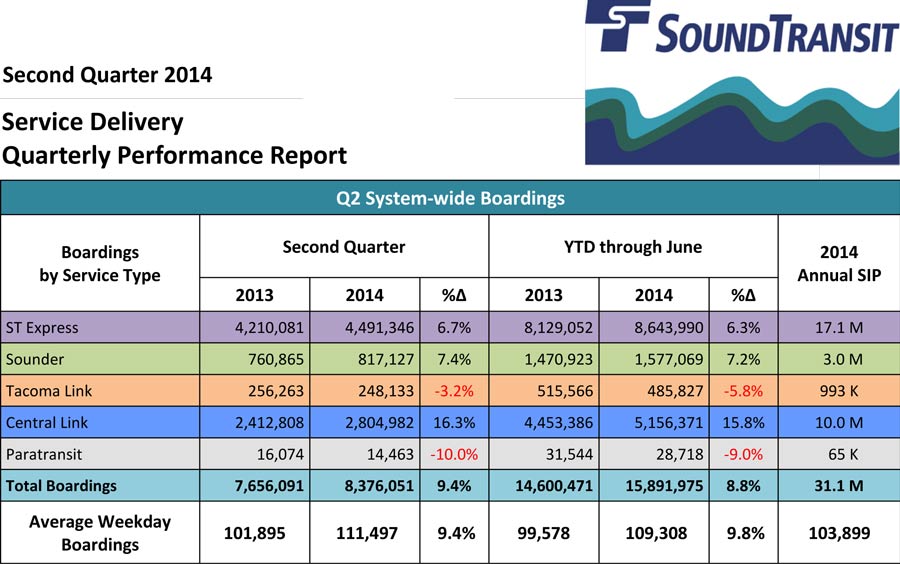Select the Total Boardings row label
Screen dimensions: 900x564
pyautogui.click(x=61, y=486)
